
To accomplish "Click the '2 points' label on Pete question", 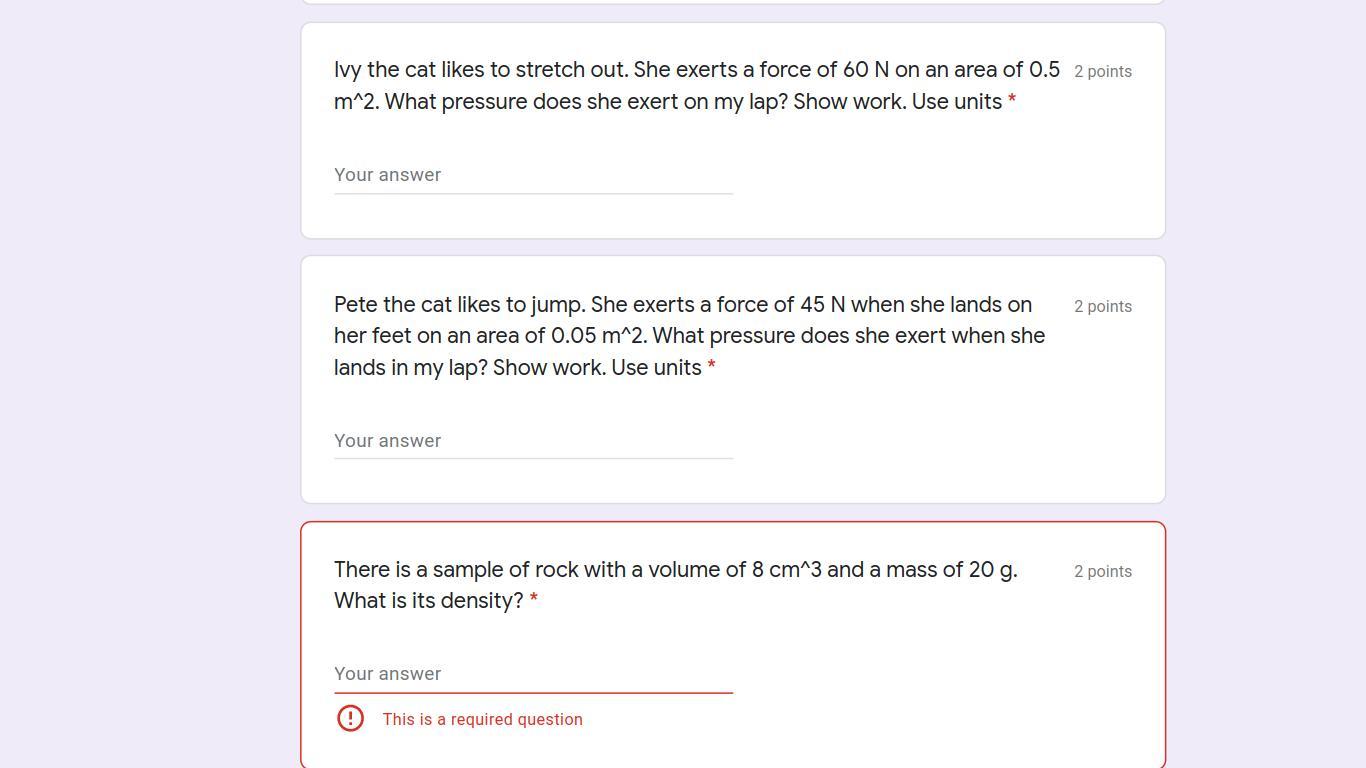I will (x=1102, y=307).
